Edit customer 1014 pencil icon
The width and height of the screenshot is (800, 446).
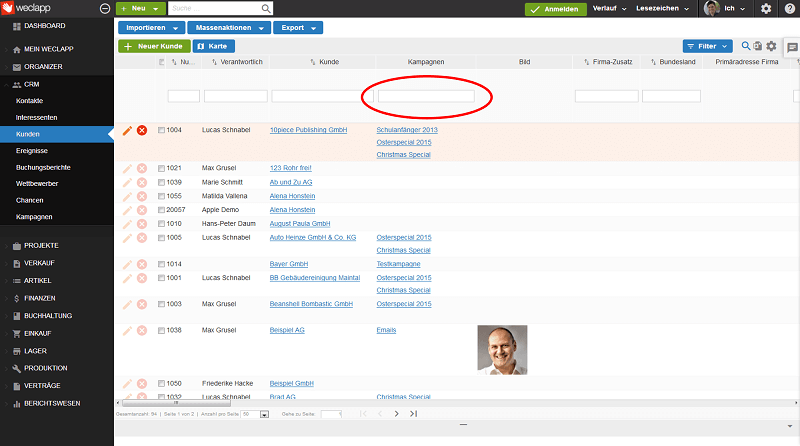tap(127, 264)
